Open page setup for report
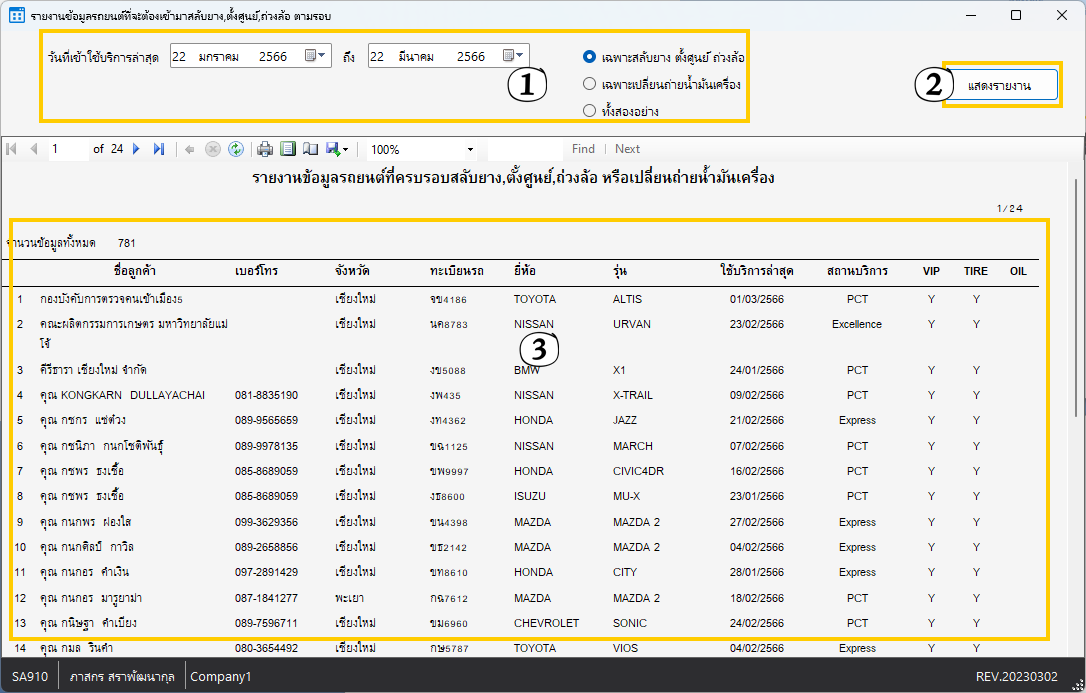Screen dimensions: 1086x693 click(x=310, y=149)
